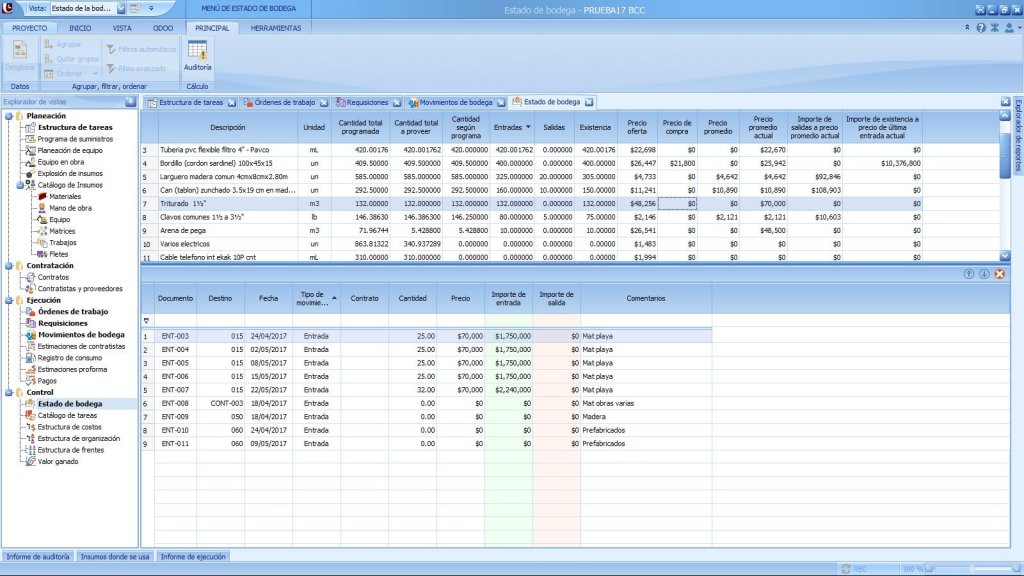The width and height of the screenshot is (1024, 576).
Task: Click the red close icon on detail panel
Action: pyautogui.click(x=999, y=274)
